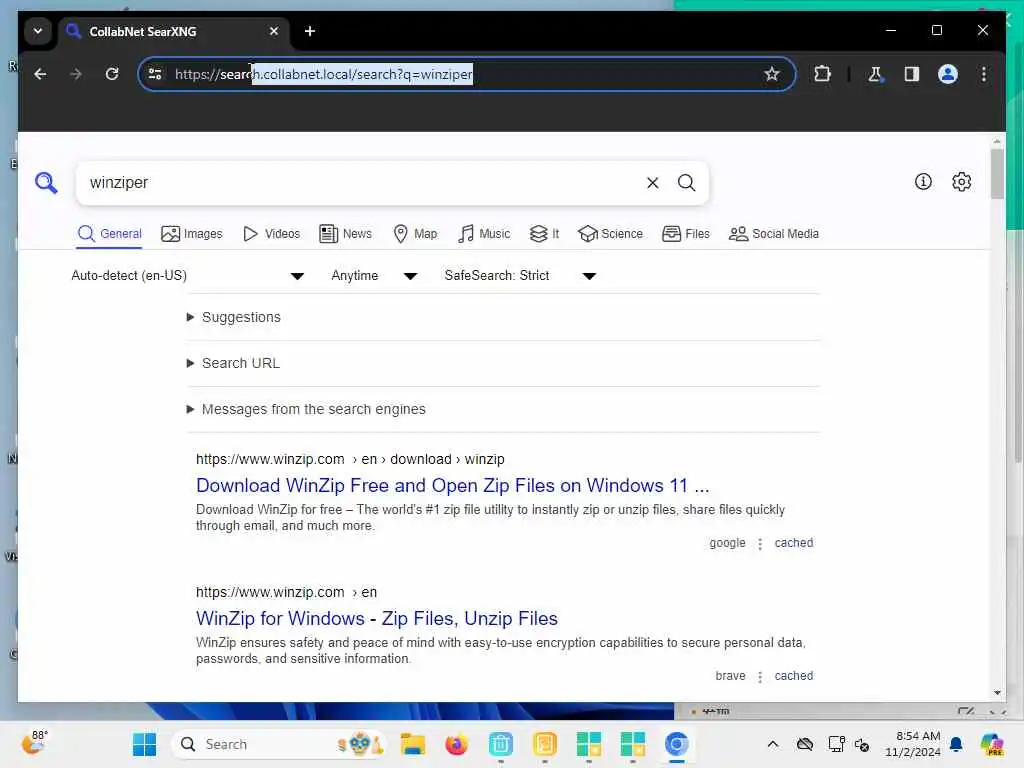1024x768 pixels.
Task: Show hidden system tray icons
Action: point(773,744)
